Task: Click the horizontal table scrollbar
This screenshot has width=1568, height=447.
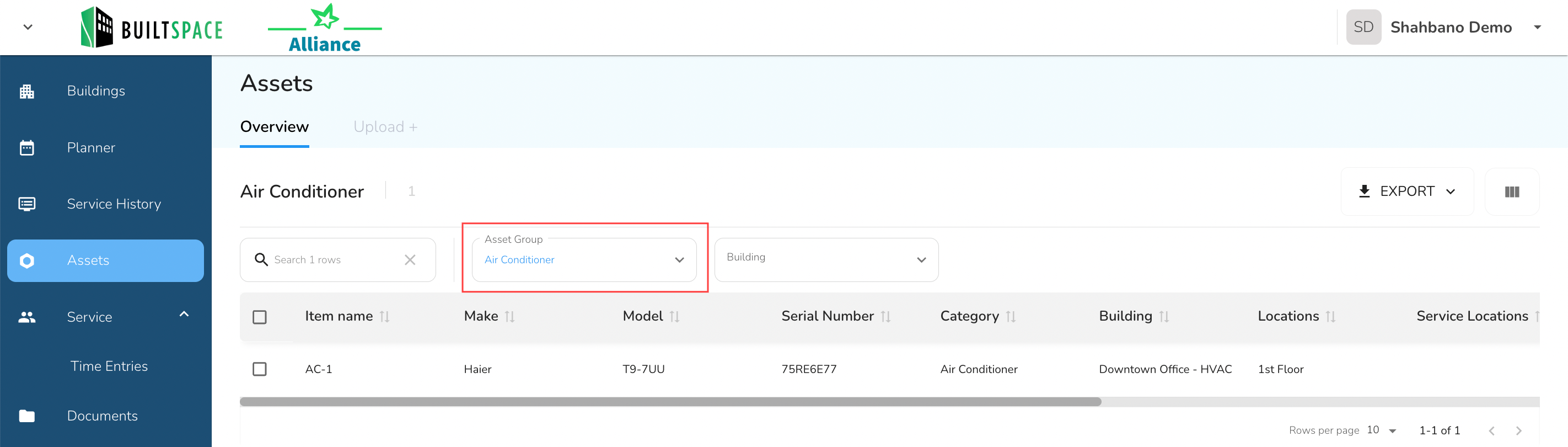Action: 670,402
